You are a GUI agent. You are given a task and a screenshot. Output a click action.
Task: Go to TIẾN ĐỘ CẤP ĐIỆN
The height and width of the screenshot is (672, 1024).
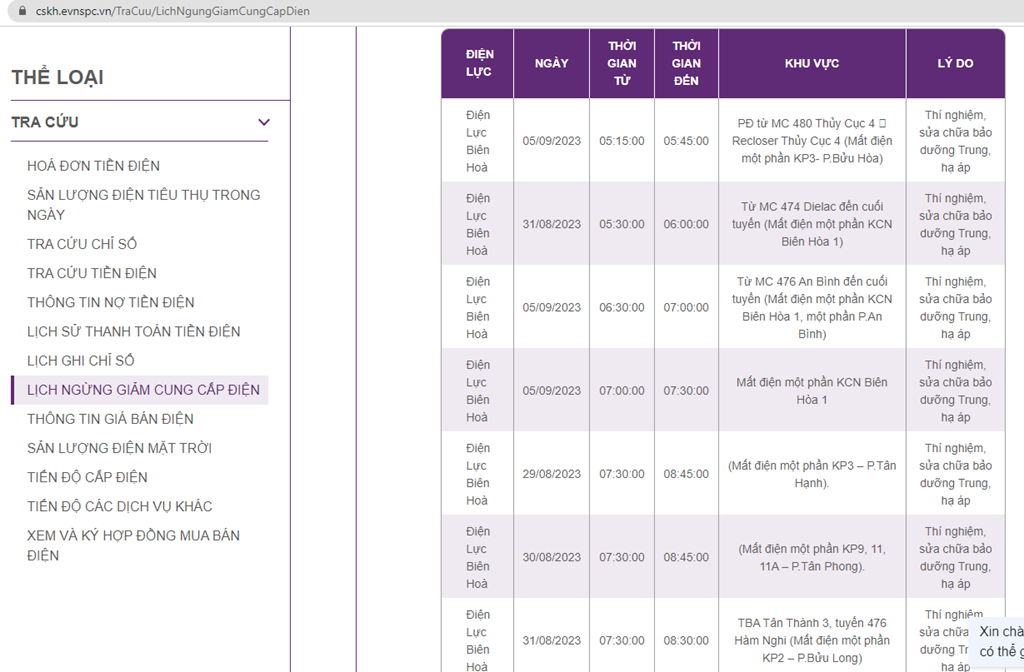pos(87,477)
